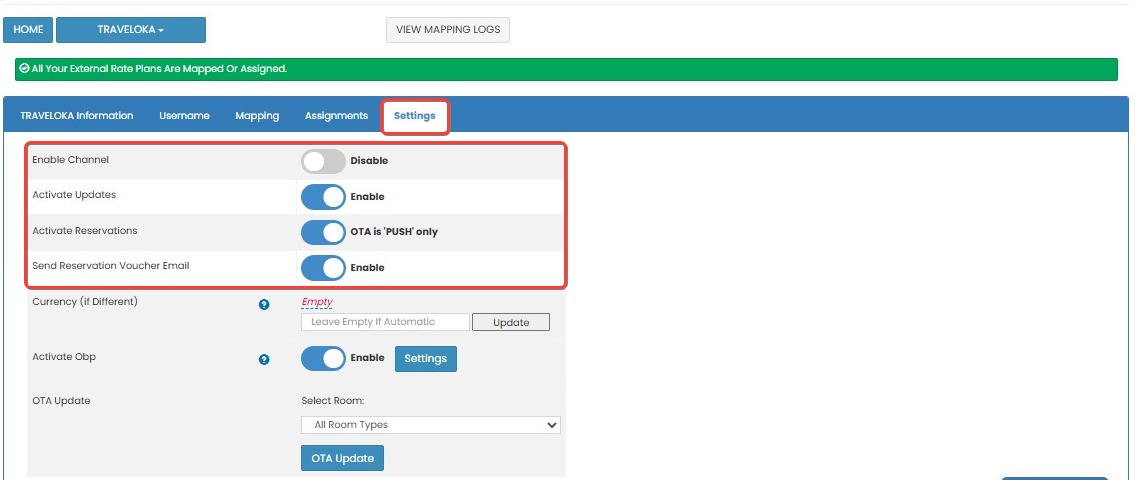This screenshot has height=480, width=1136.
Task: Click the Activate Updates label text
Action: pos(74,195)
